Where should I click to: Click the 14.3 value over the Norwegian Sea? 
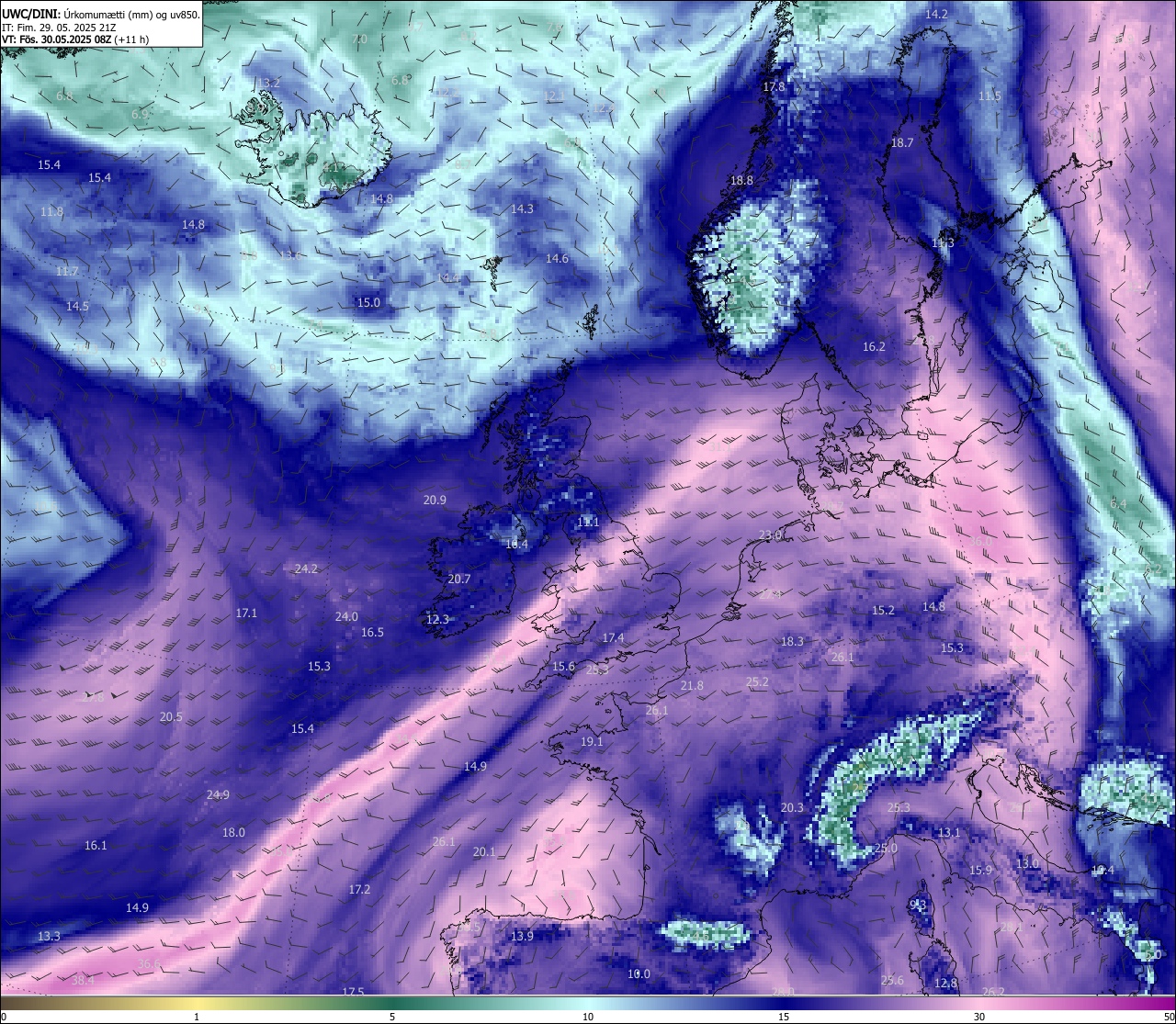pos(522,209)
